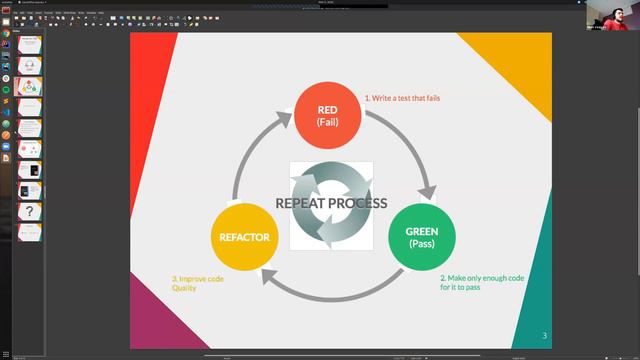Open the Help menu

pos(101,13)
